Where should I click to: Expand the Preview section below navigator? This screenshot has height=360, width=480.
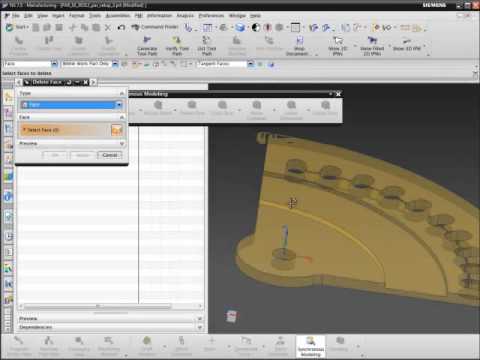[199, 319]
